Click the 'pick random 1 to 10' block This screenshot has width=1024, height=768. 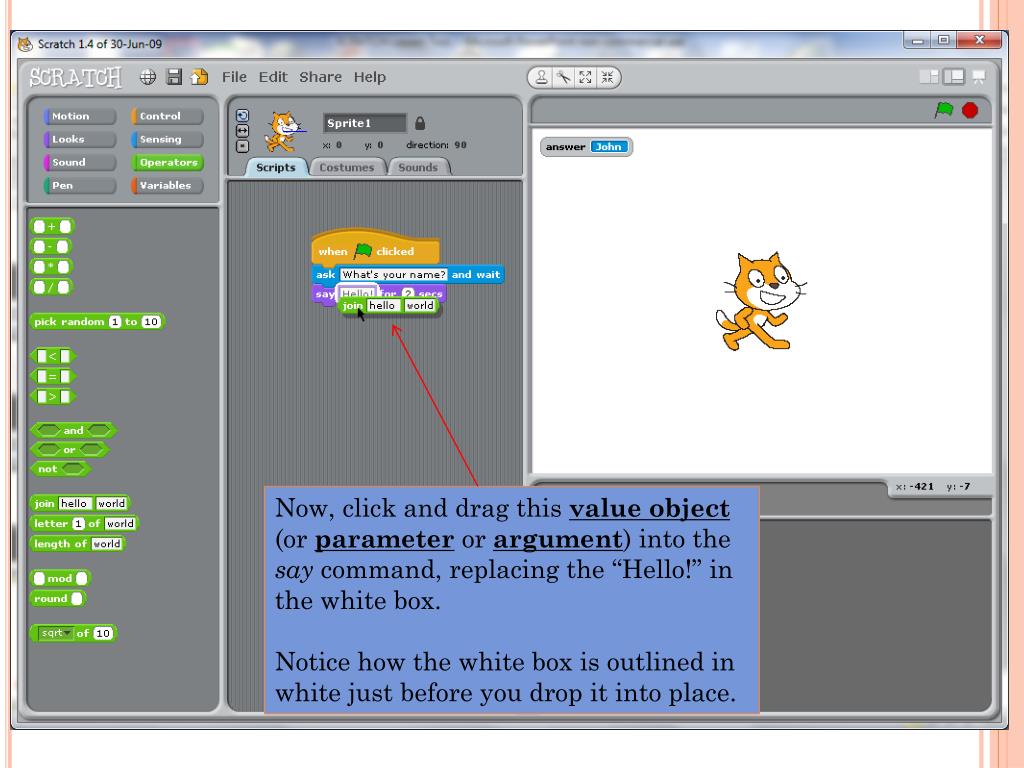(97, 321)
